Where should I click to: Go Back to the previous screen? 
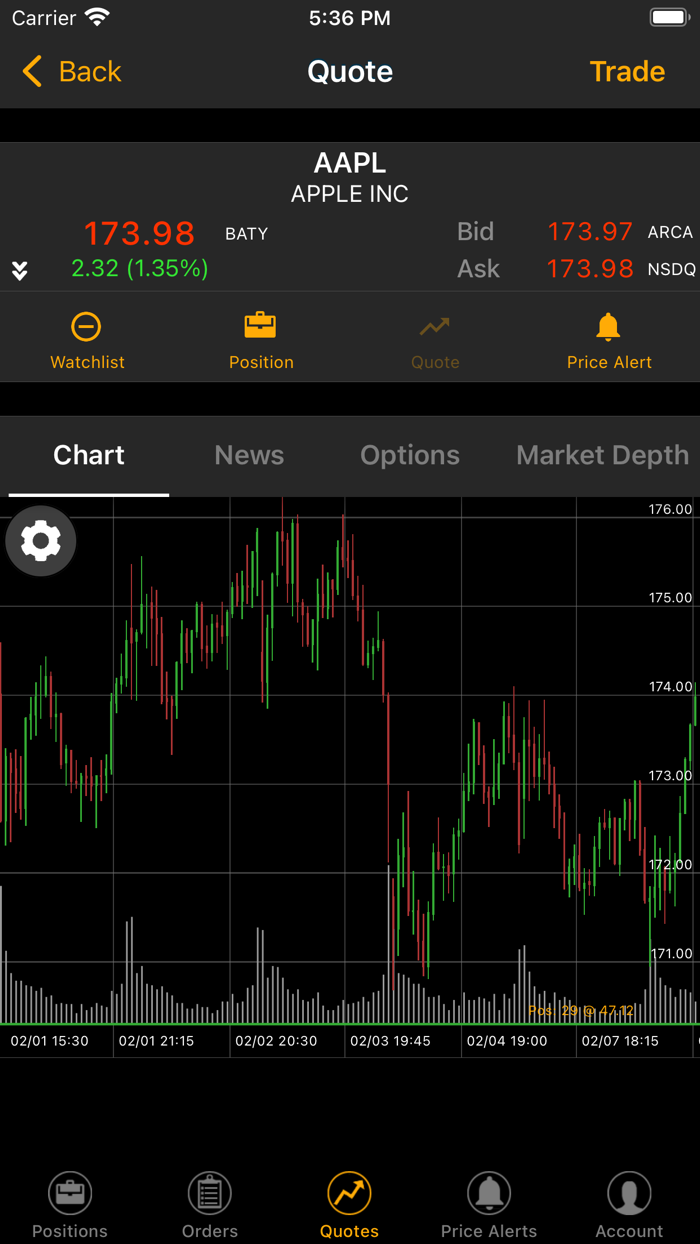click(x=70, y=71)
